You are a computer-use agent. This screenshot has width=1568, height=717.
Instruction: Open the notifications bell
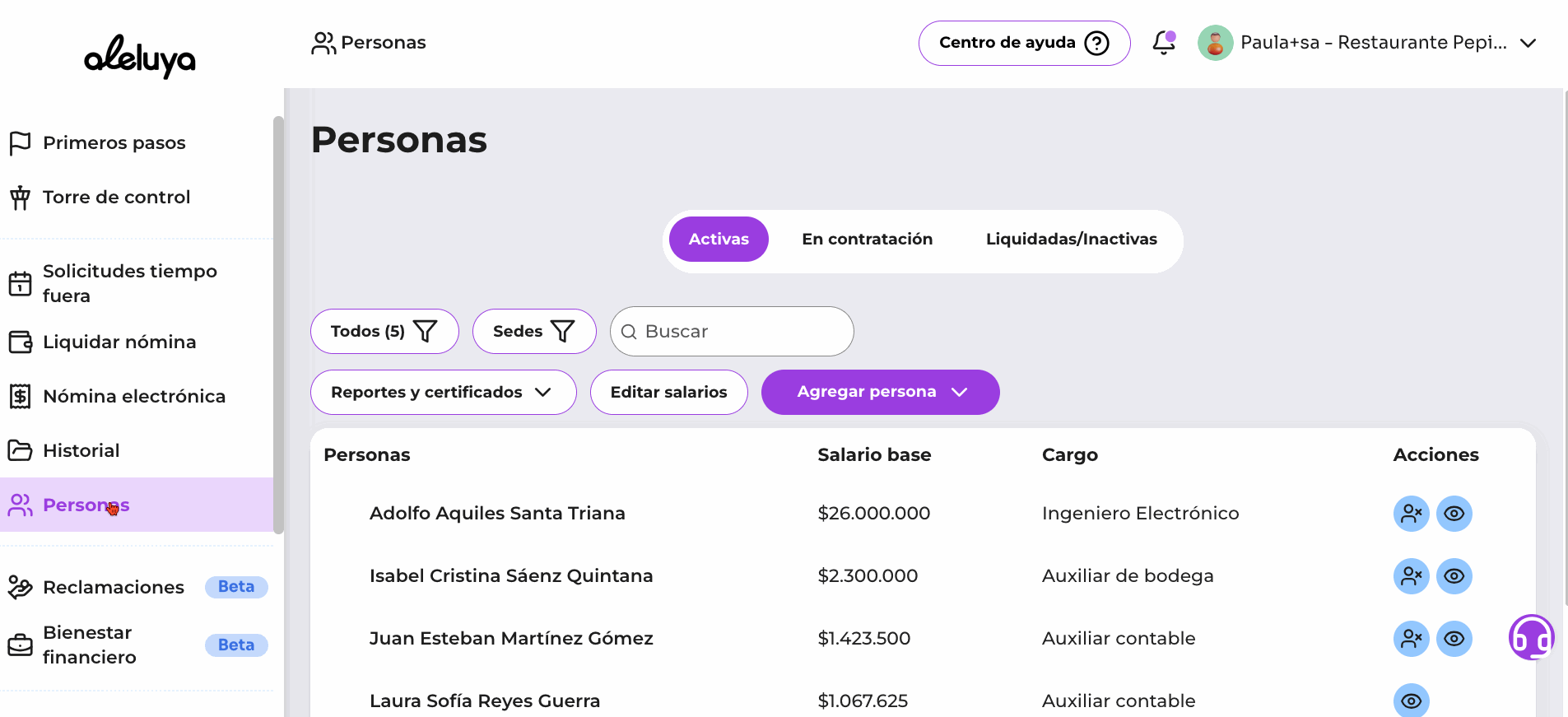coord(1163,43)
